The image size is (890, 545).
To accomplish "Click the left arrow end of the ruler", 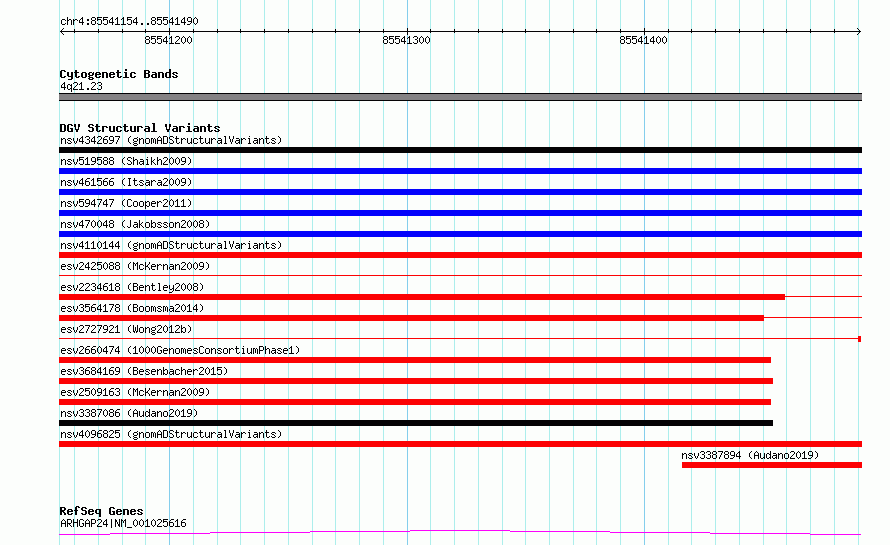I will pyautogui.click(x=62, y=32).
